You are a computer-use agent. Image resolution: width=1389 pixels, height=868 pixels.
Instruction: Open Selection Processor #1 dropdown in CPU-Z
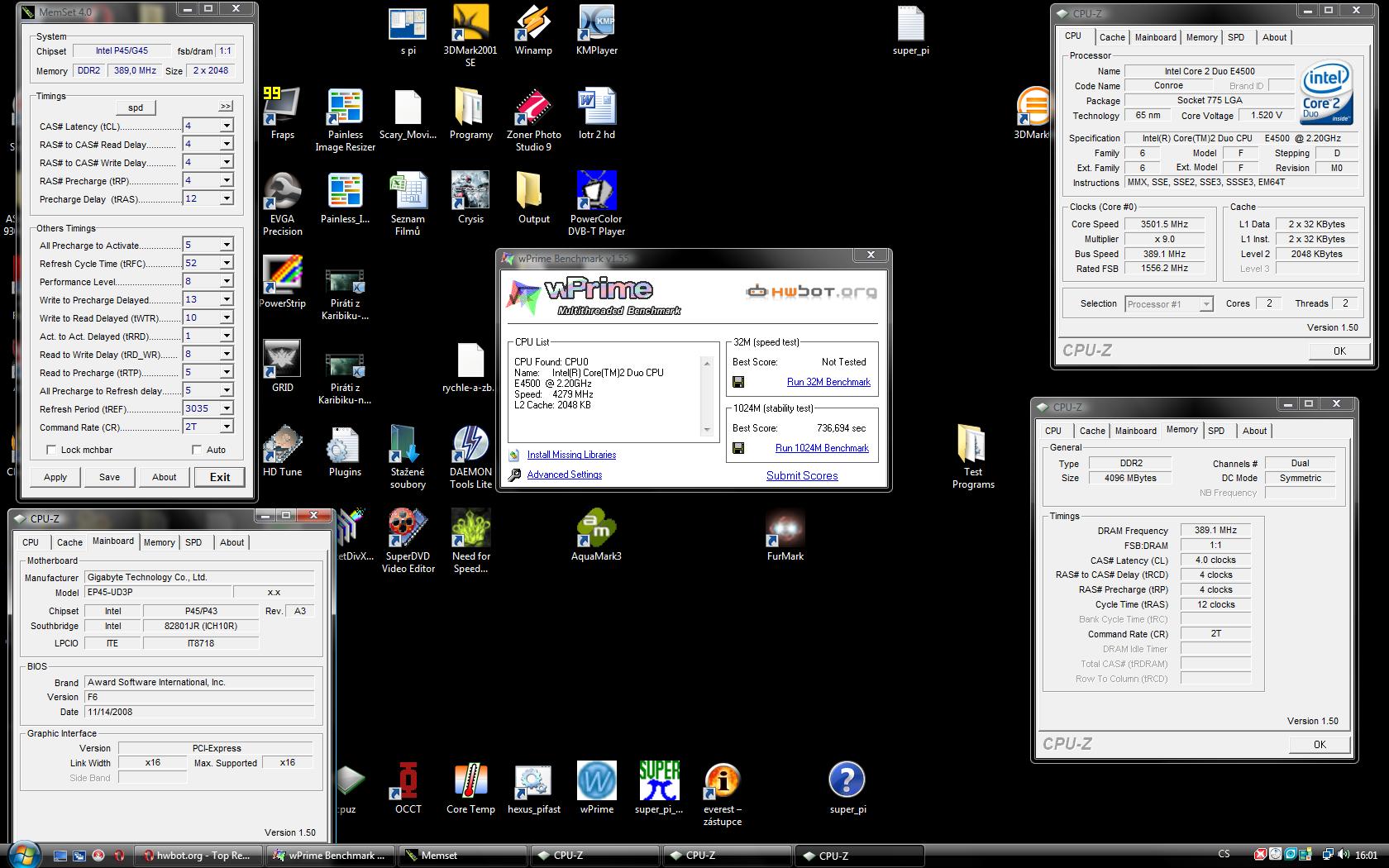coord(1168,304)
